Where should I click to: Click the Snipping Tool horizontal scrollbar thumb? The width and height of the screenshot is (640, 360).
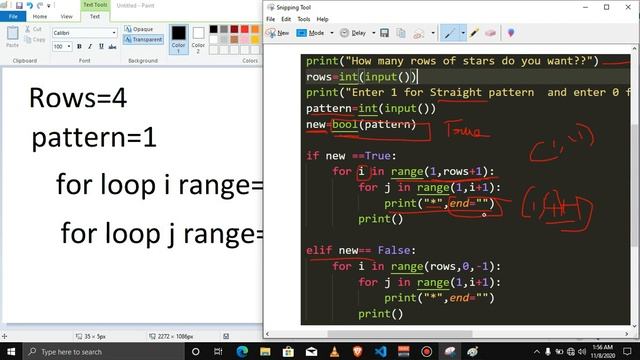point(400,334)
